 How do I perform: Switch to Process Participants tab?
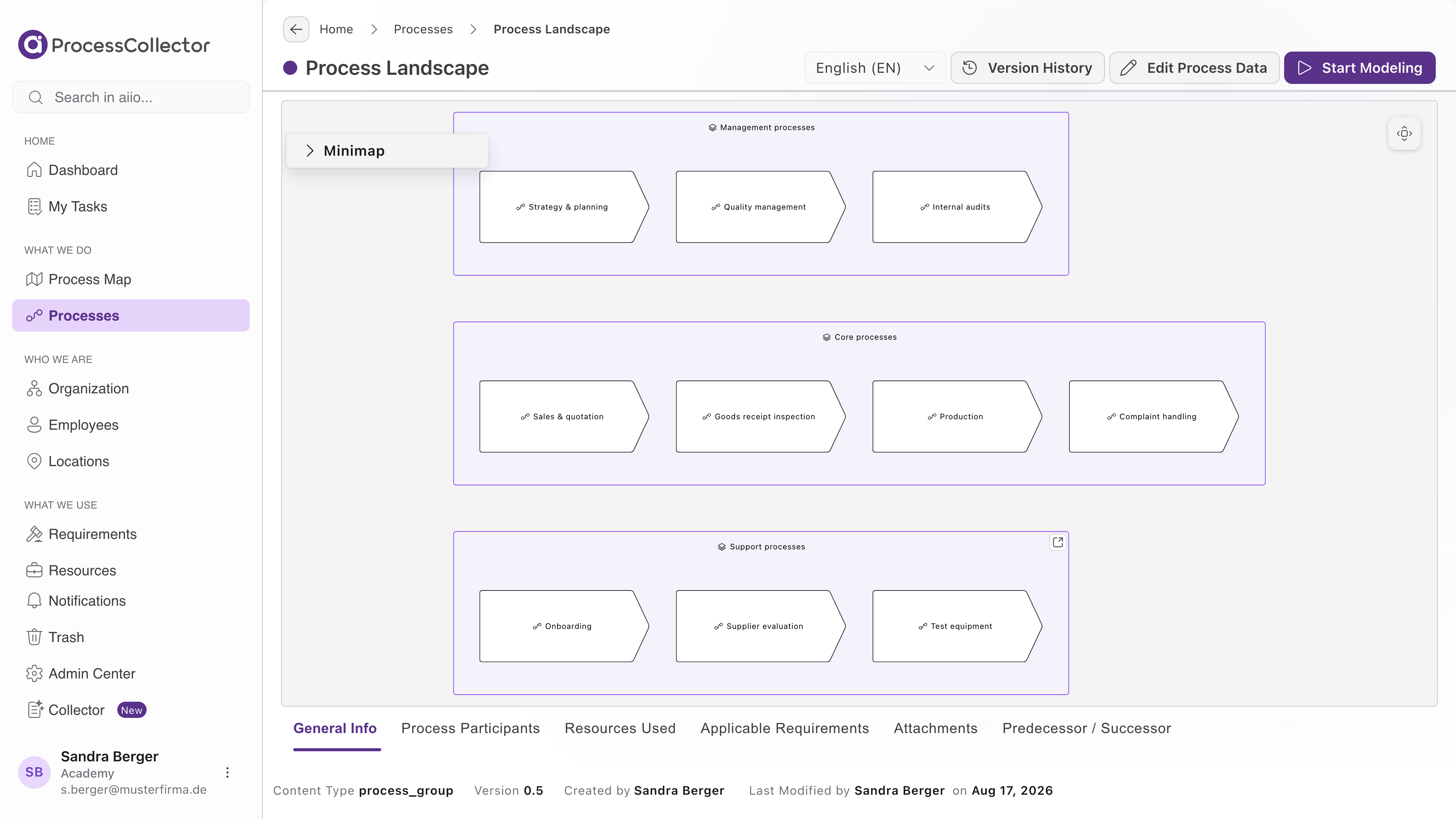click(x=470, y=729)
